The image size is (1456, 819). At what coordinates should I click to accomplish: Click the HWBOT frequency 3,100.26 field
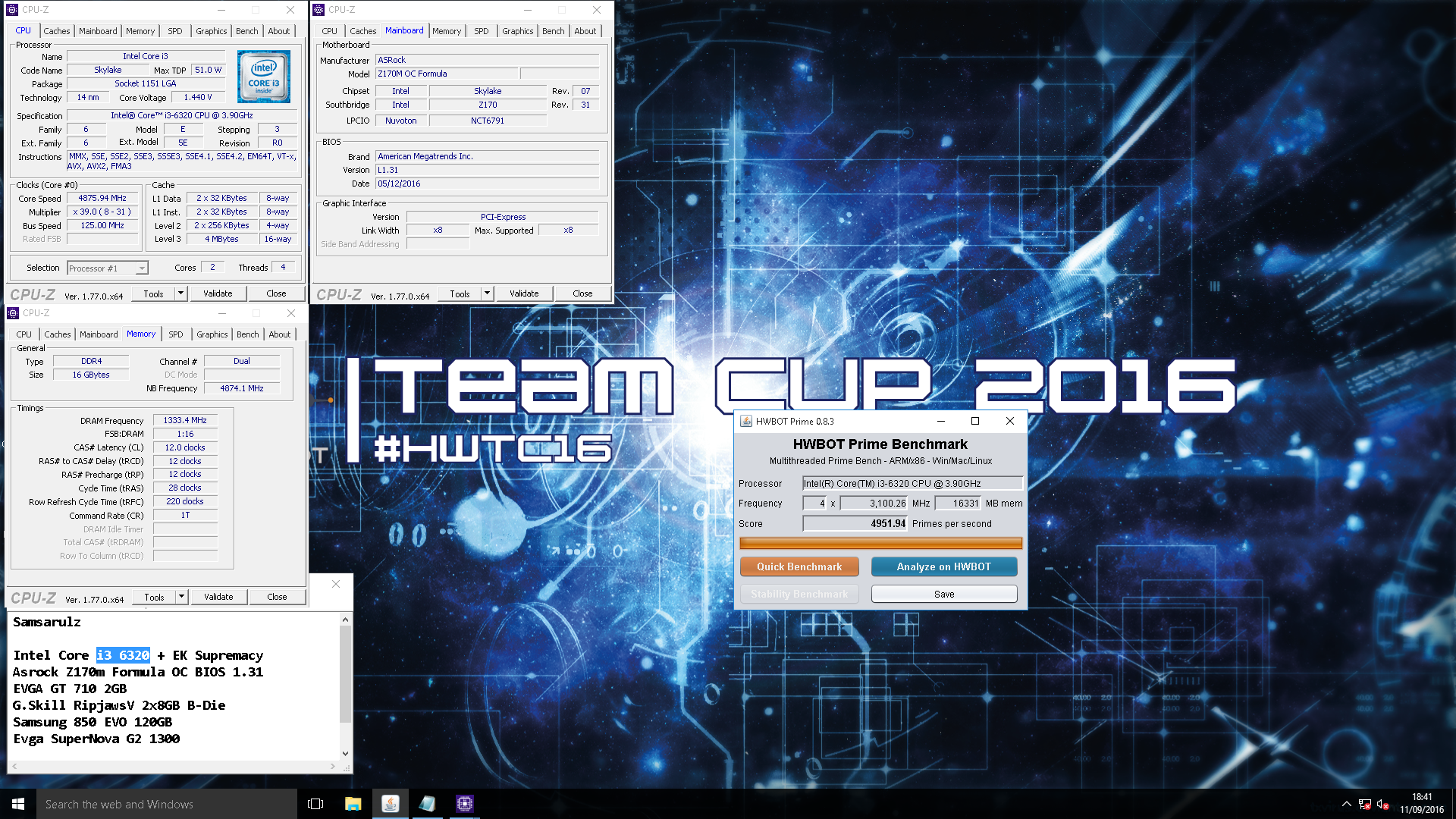tap(874, 503)
